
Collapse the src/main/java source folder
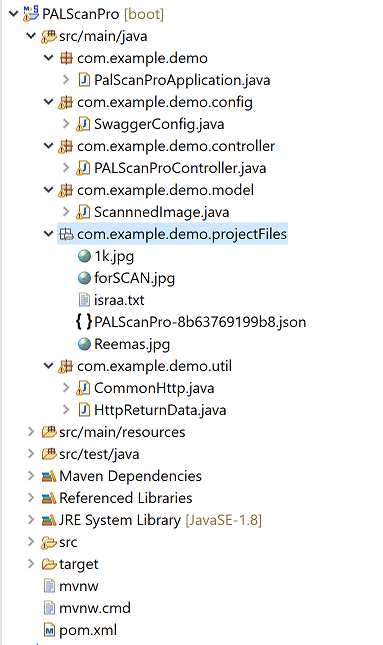coord(31,36)
